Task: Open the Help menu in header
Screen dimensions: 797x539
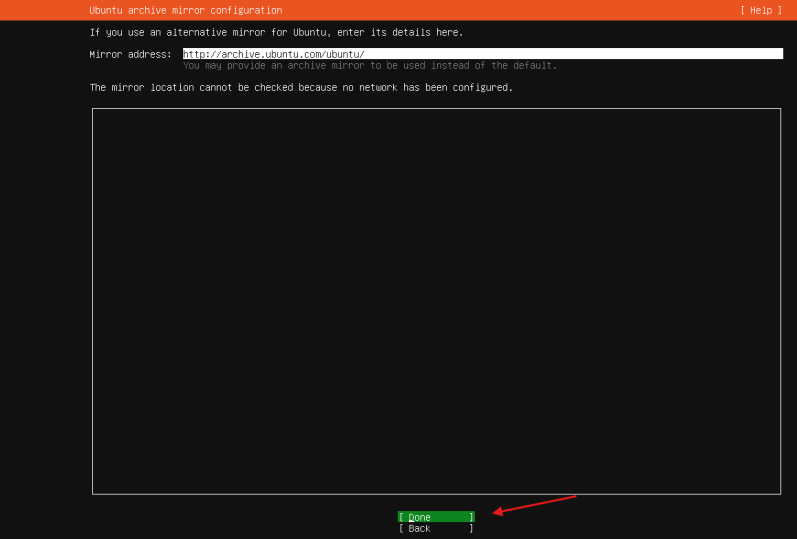Action: pyautogui.click(x=761, y=10)
